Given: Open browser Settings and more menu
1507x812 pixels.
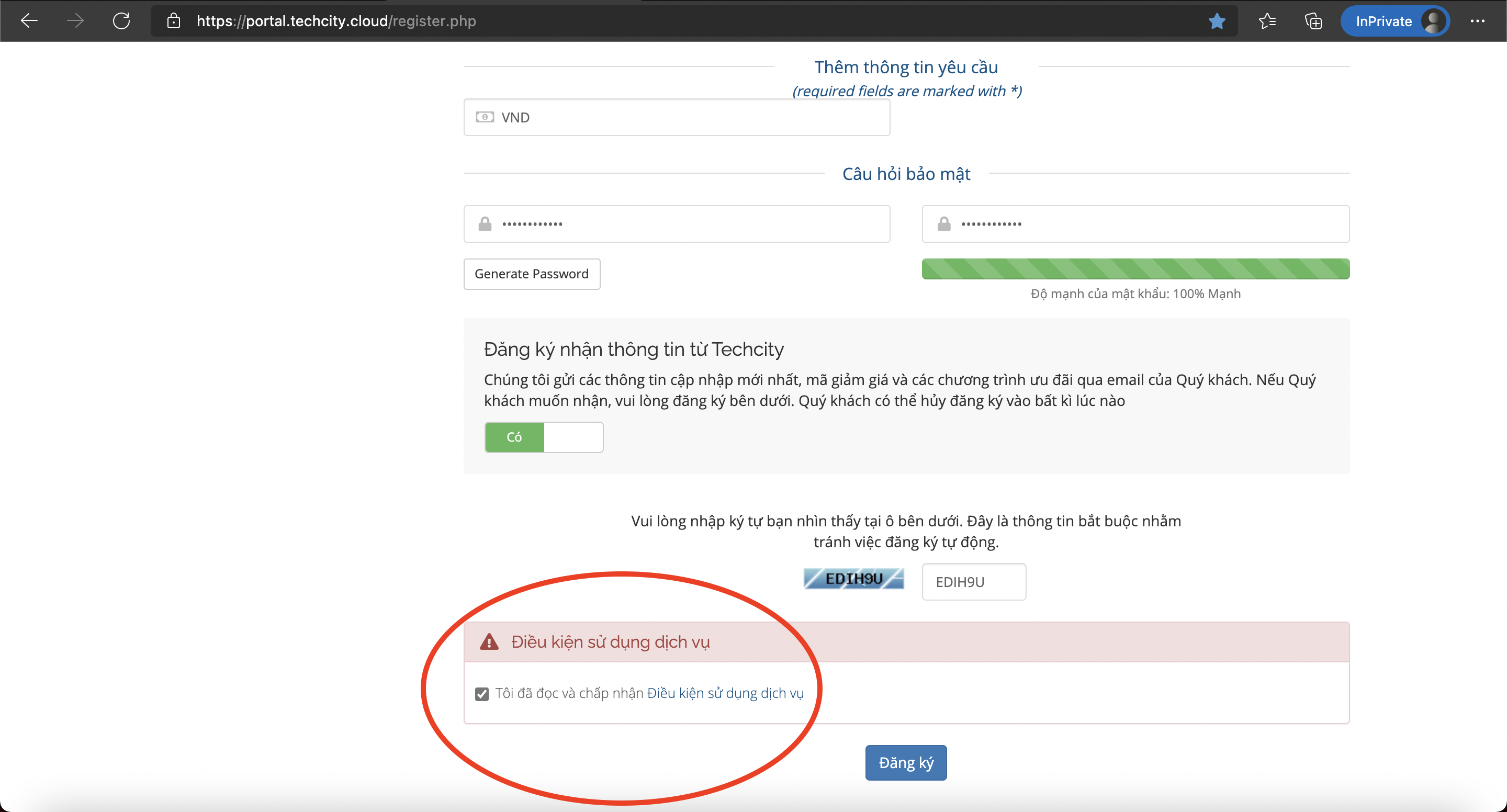Looking at the screenshot, I should click(1477, 21).
